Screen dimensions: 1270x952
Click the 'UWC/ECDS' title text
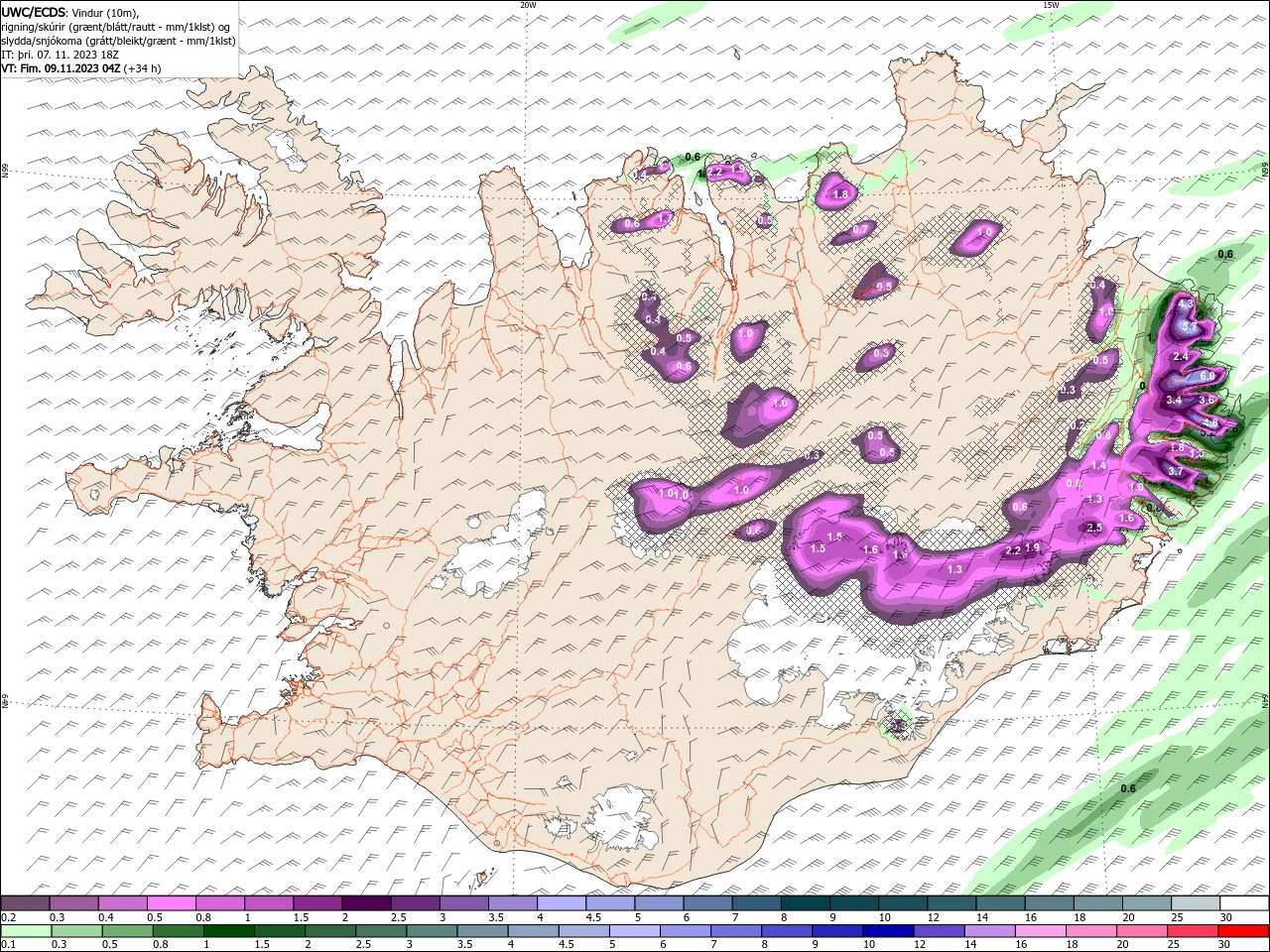[x=34, y=12]
